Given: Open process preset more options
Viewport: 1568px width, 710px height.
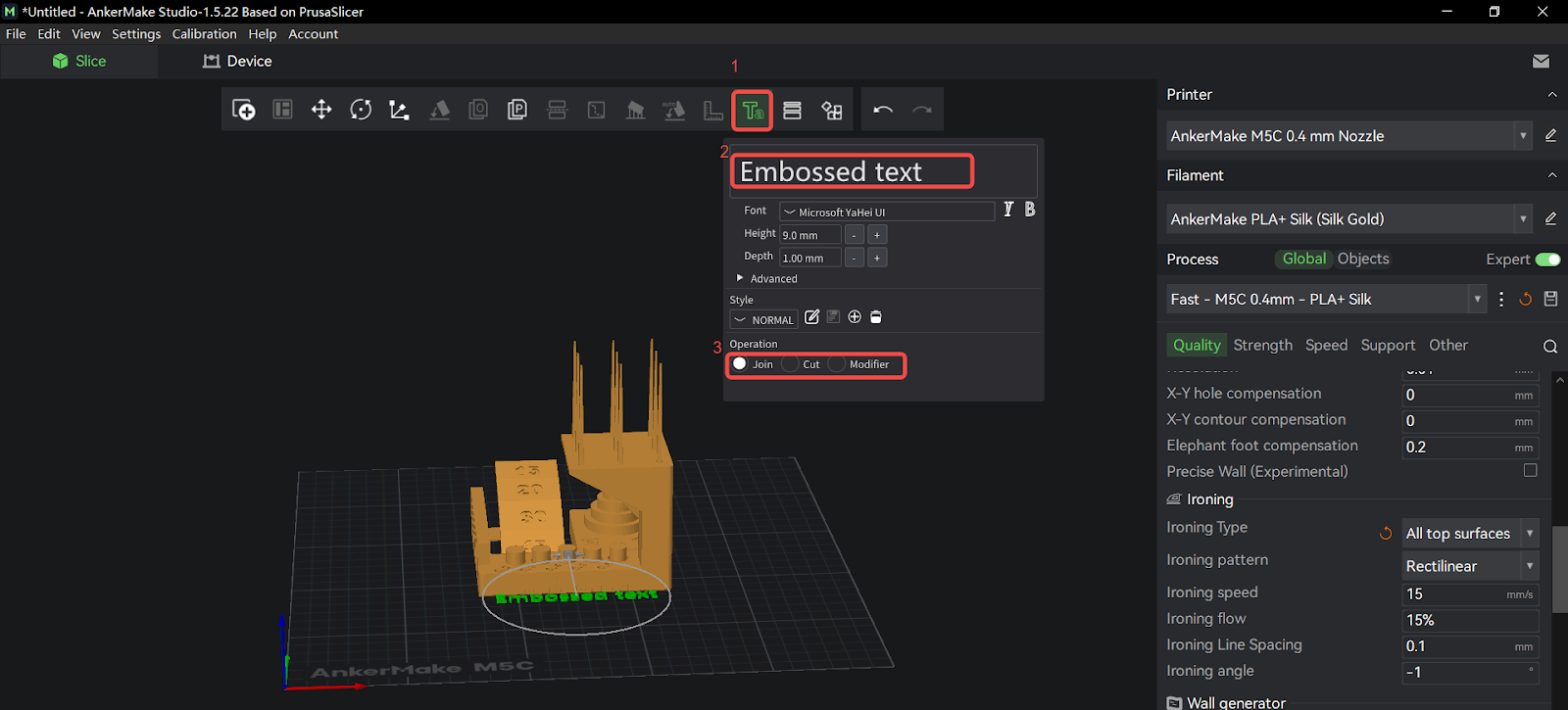Looking at the screenshot, I should point(1501,299).
